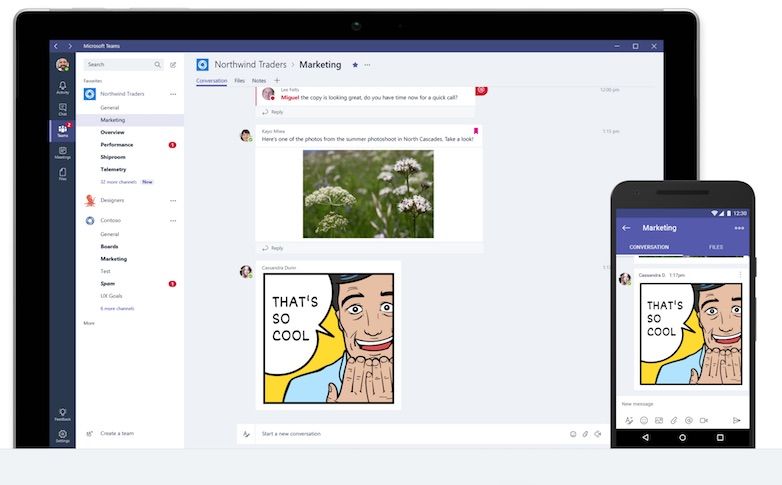Screen dimensions: 782x485
Task: Expand the More section in the team list
Action: [x=89, y=323]
